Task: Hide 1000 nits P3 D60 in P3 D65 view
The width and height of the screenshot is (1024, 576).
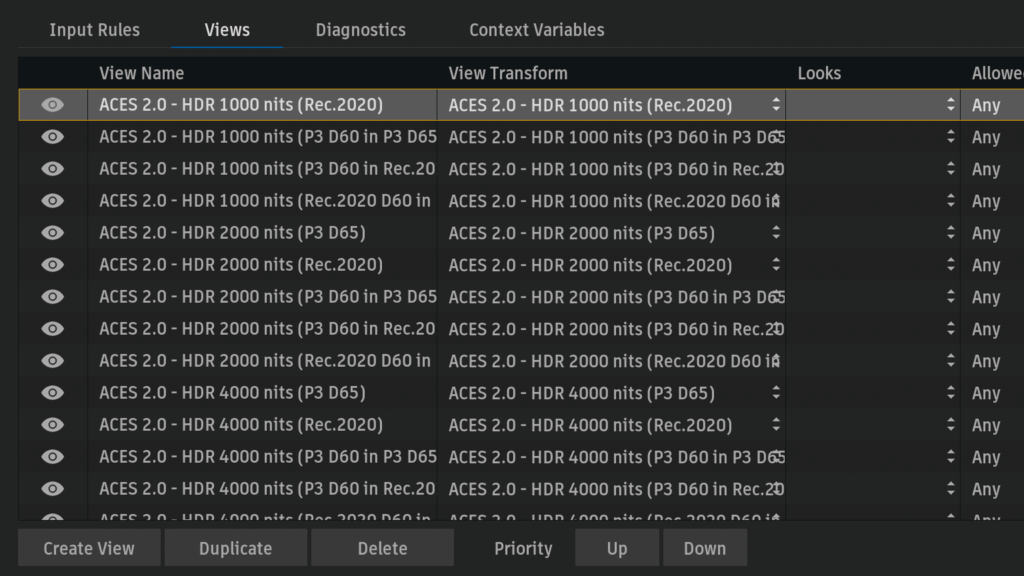Action: 52,136
